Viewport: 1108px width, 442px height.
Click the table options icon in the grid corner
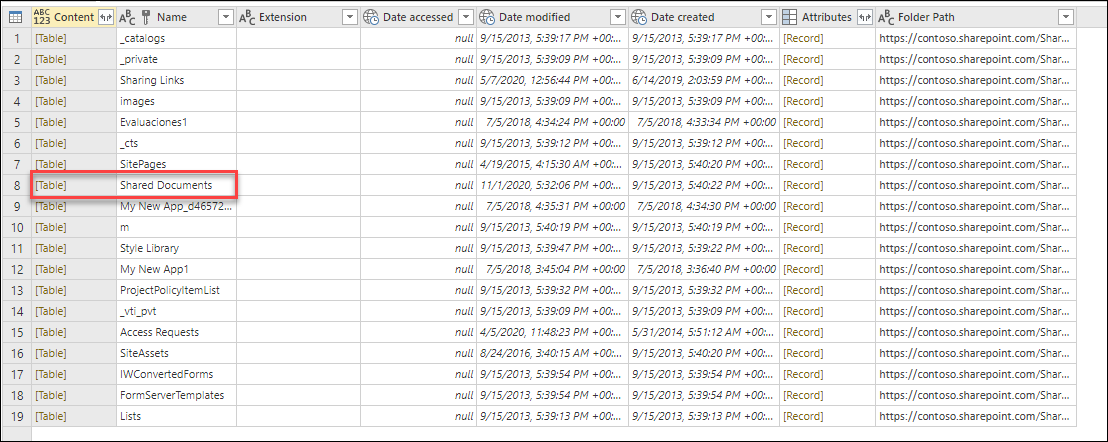[x=16, y=17]
